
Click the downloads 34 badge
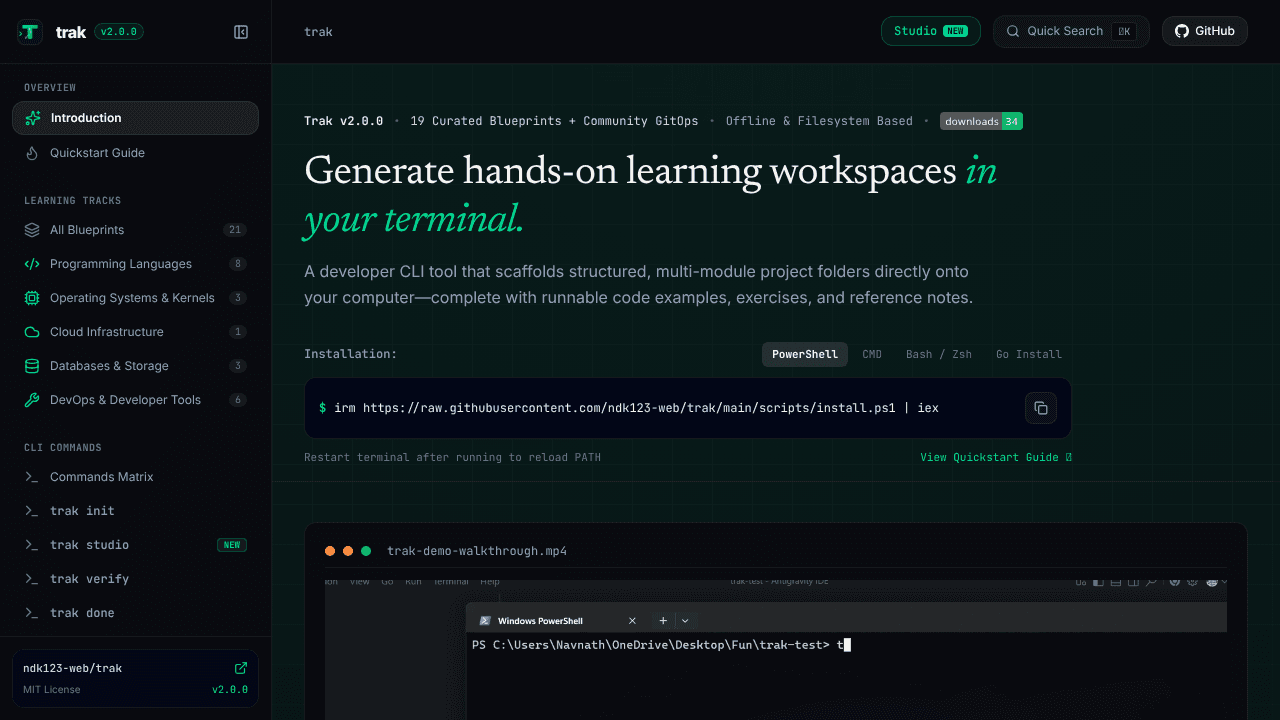(981, 121)
